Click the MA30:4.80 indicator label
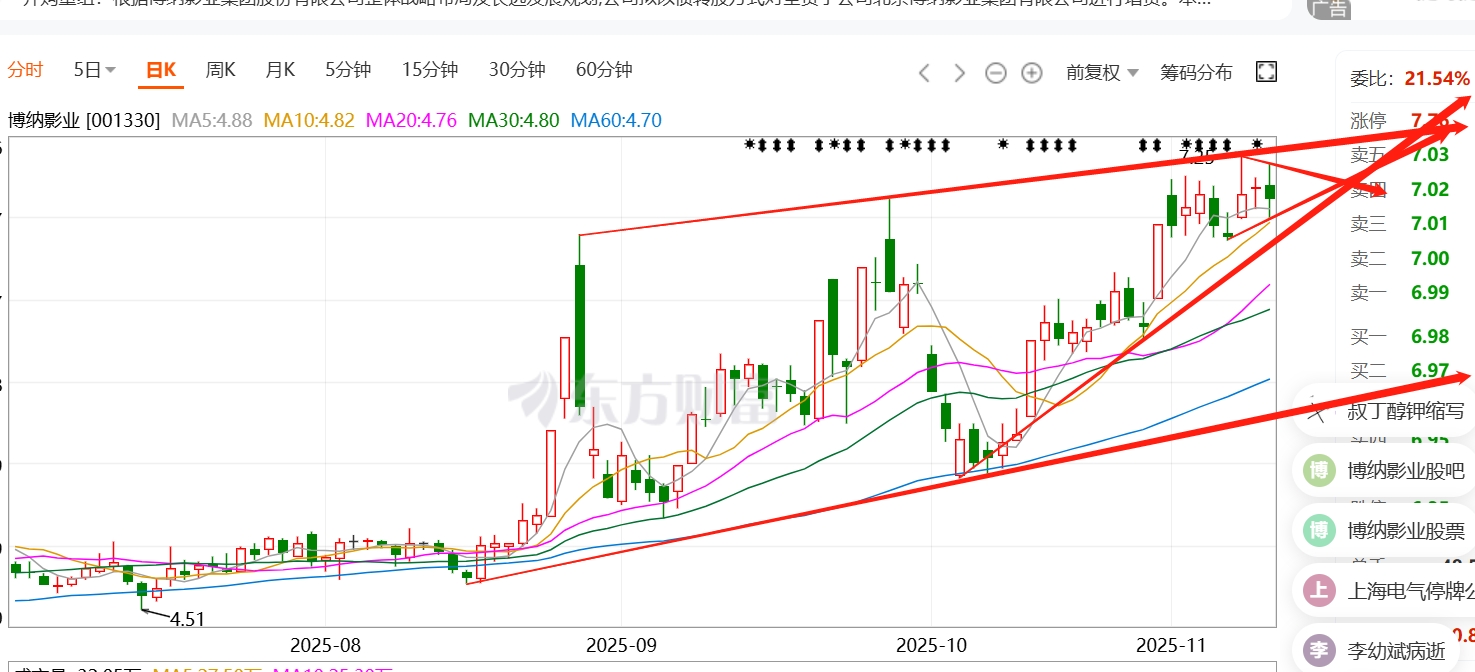1475x672 pixels. coord(514,121)
